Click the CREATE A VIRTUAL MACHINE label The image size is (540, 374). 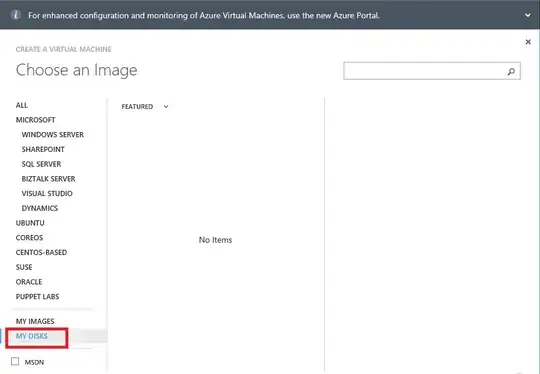[x=63, y=49]
